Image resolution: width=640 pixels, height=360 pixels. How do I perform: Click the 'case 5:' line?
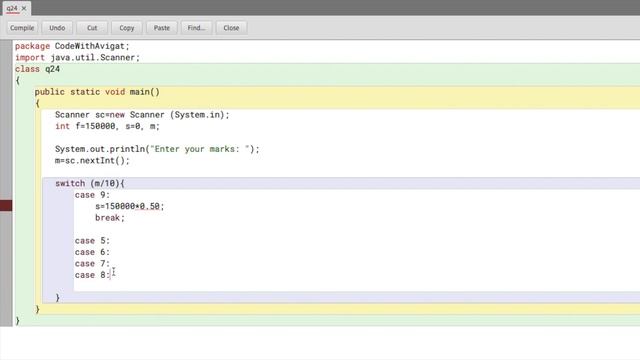(x=92, y=240)
